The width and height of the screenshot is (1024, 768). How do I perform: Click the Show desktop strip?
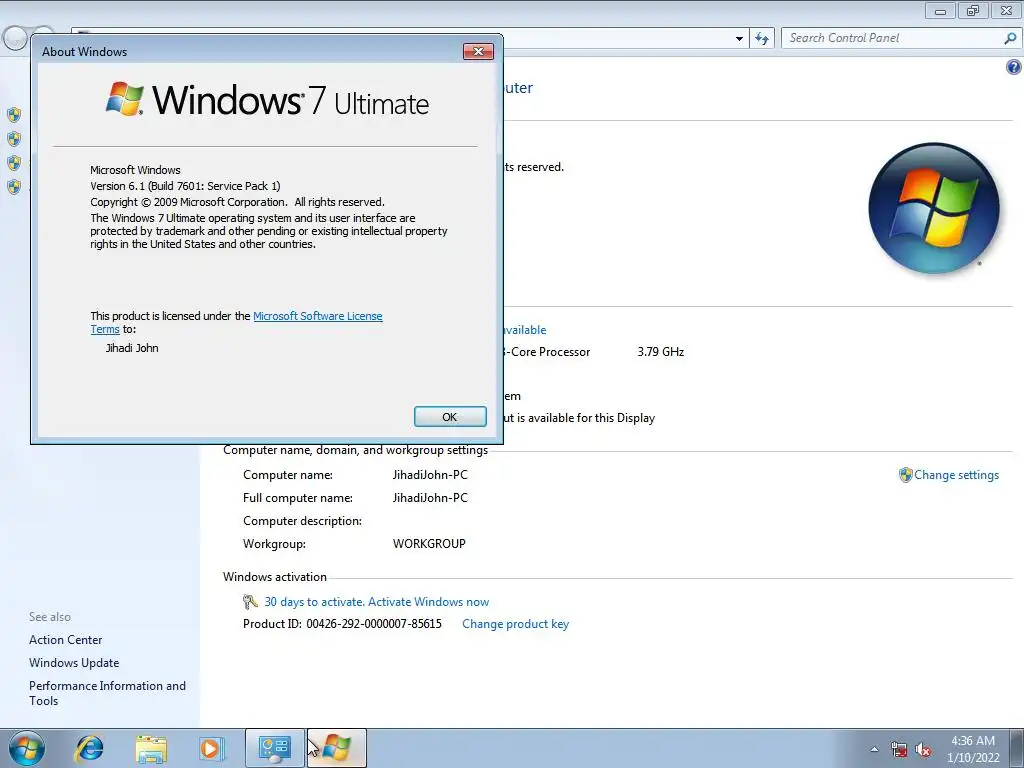(1016, 749)
